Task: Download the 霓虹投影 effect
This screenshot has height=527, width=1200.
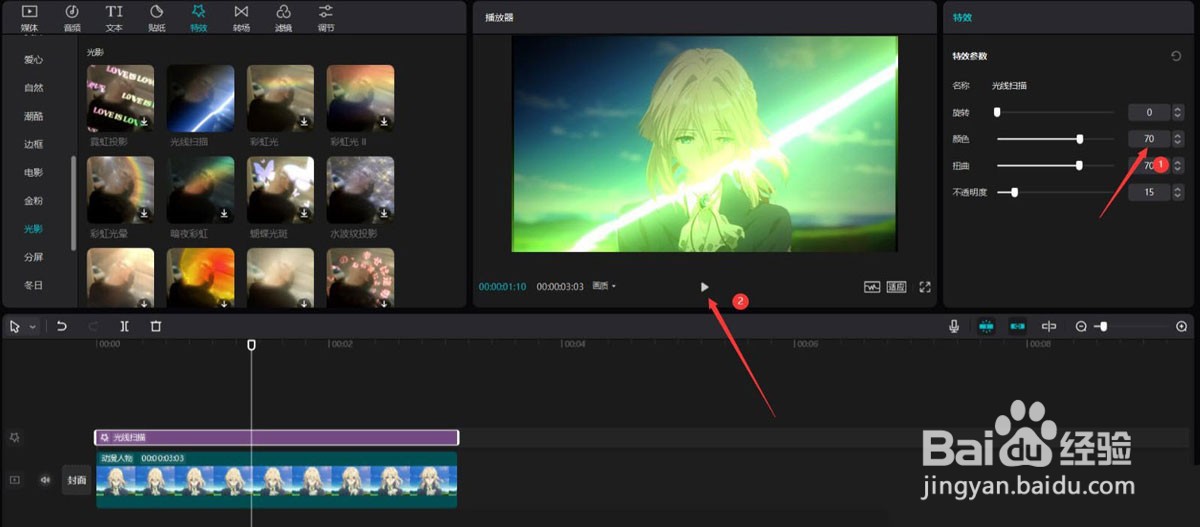Action: pos(144,122)
